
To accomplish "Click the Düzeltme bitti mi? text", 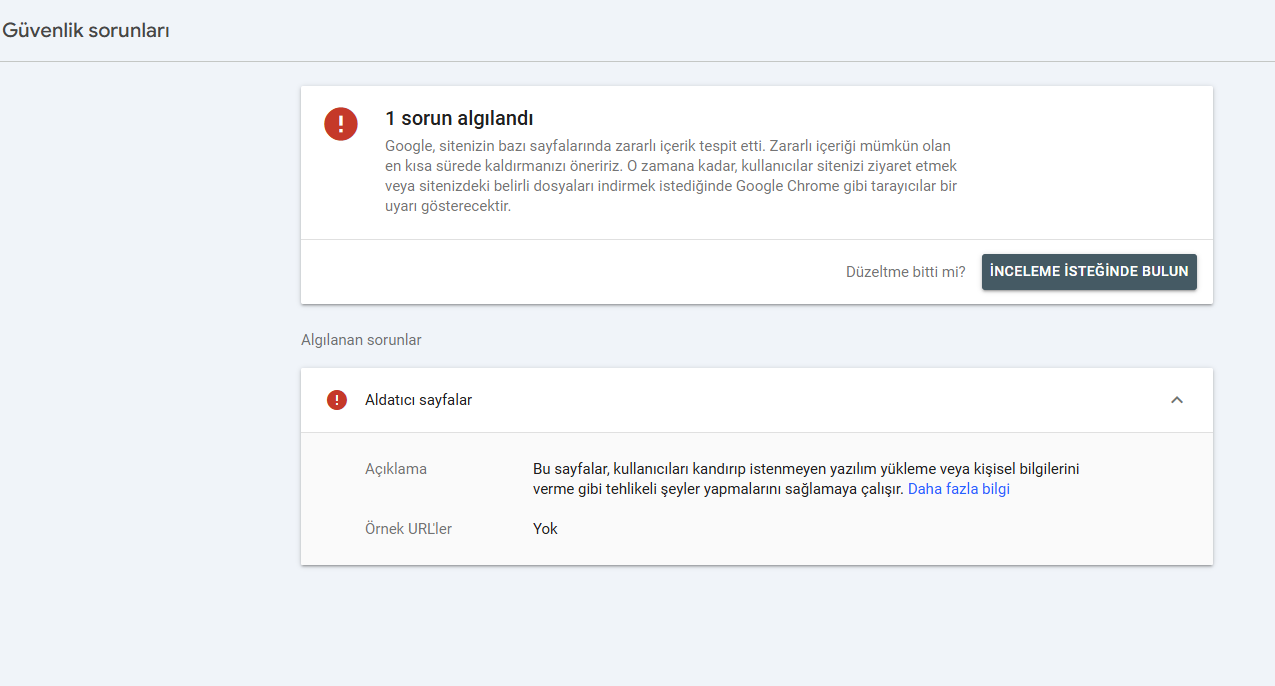I will (x=906, y=271).
